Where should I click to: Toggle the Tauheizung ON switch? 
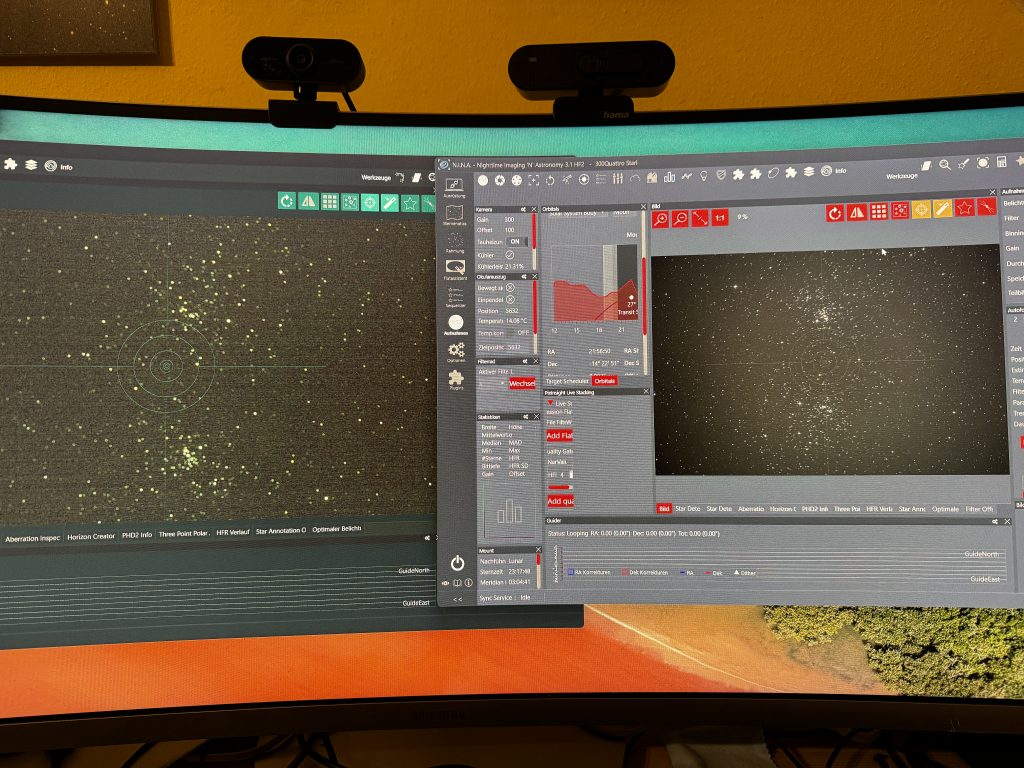click(x=517, y=242)
